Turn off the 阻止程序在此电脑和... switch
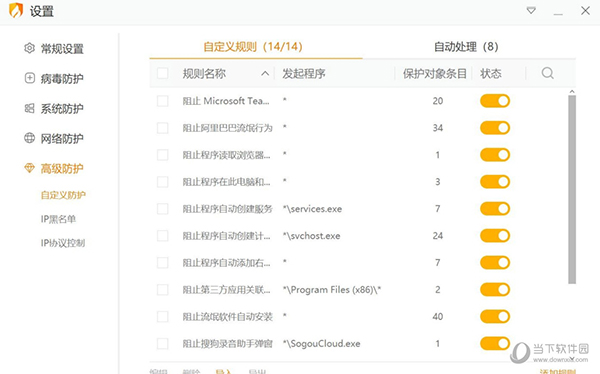Viewport: 600px width, 374px height. click(495, 182)
